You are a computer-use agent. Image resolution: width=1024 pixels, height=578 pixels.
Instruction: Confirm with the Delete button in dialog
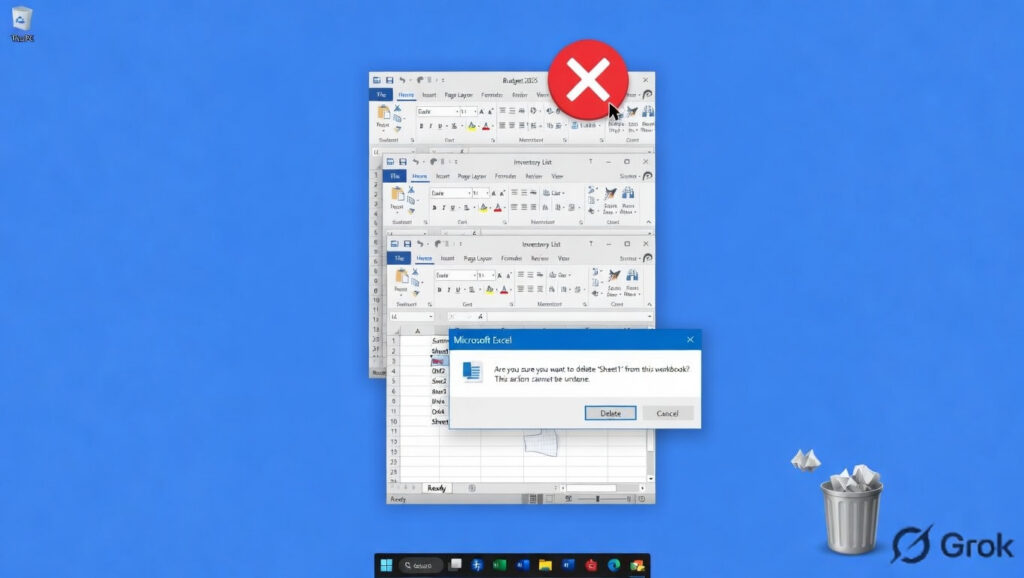[610, 413]
